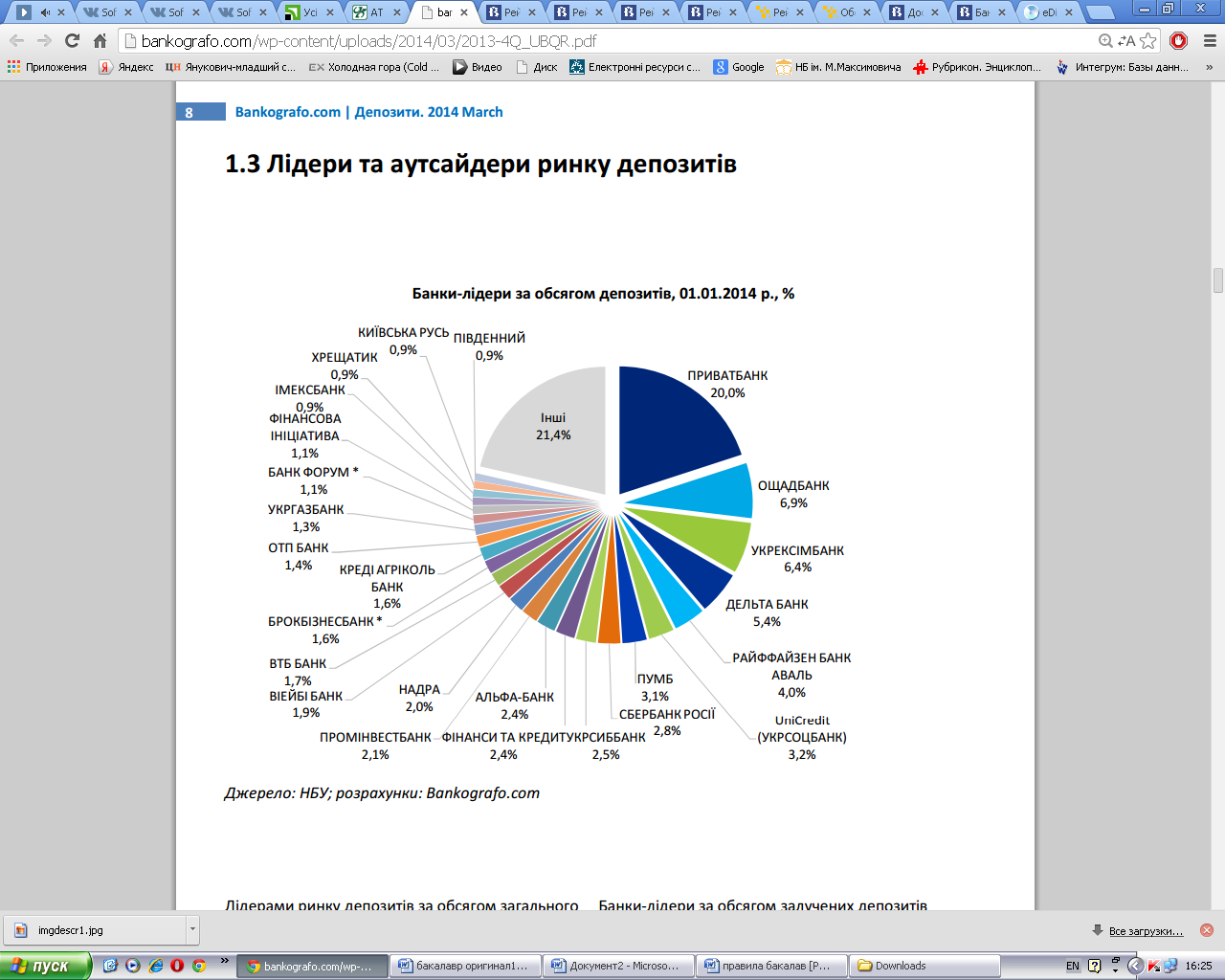Switch to the eDi tab
The height and width of the screenshot is (980, 1225).
click(x=1048, y=12)
